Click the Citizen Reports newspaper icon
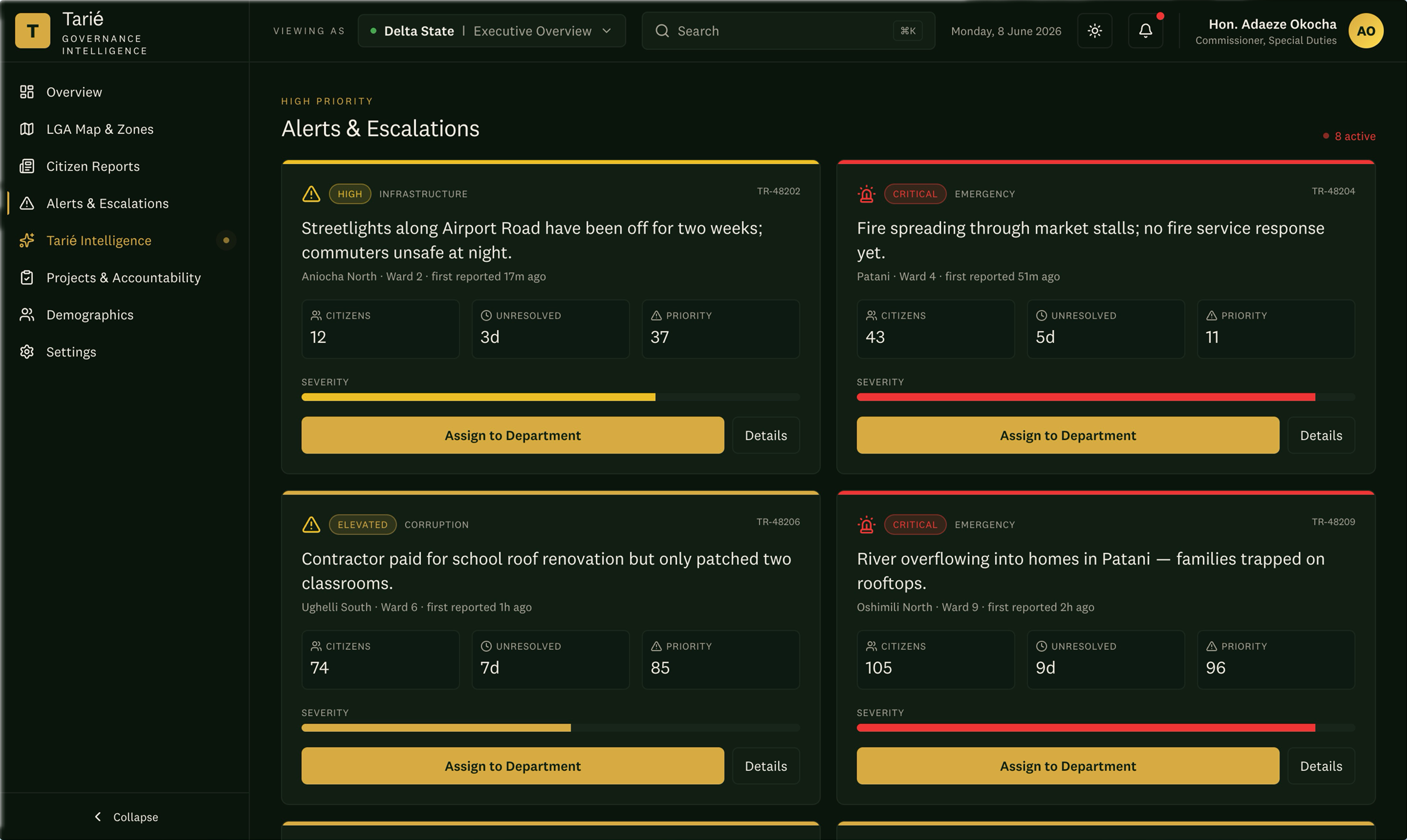Viewport: 1407px width, 840px height. [27, 166]
